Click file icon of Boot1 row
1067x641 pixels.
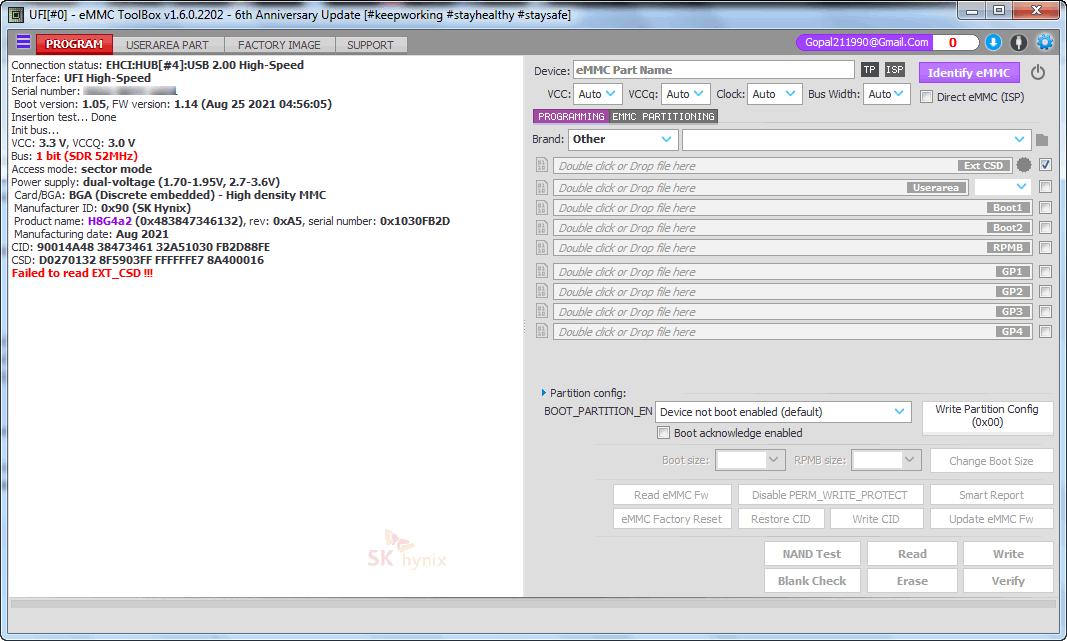[x=542, y=208]
